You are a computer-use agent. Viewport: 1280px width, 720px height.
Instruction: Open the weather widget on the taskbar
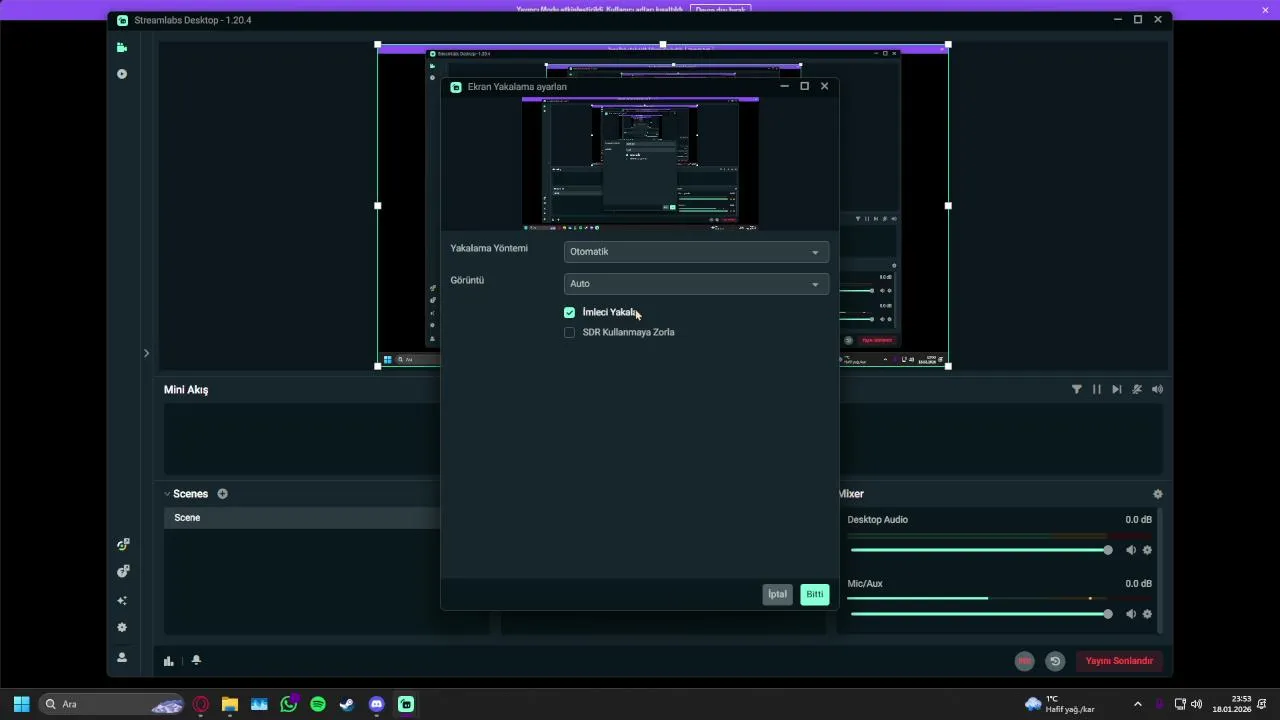1060,704
